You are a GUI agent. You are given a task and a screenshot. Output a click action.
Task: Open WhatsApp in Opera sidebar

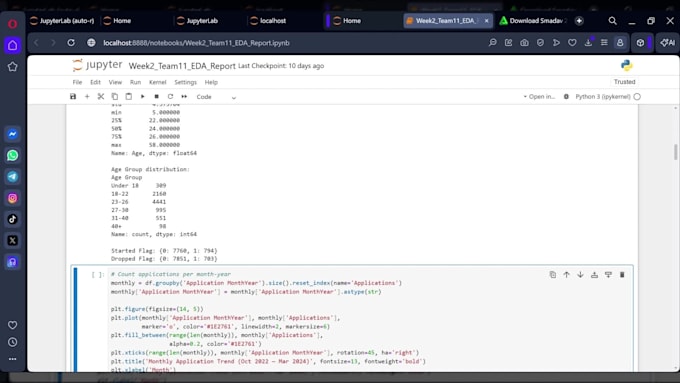[x=13, y=155]
